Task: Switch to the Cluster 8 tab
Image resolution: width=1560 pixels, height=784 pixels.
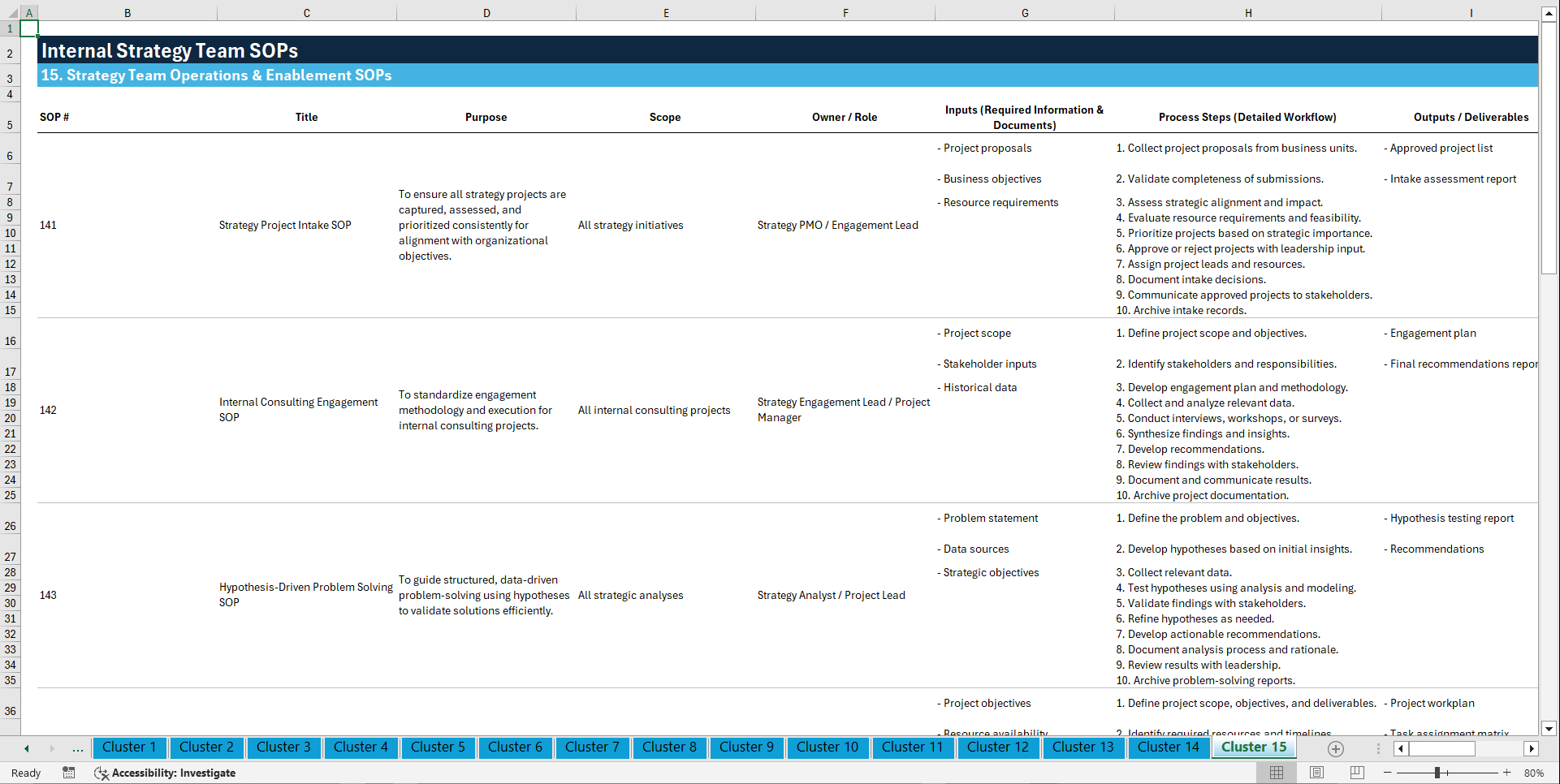Action: tap(669, 747)
